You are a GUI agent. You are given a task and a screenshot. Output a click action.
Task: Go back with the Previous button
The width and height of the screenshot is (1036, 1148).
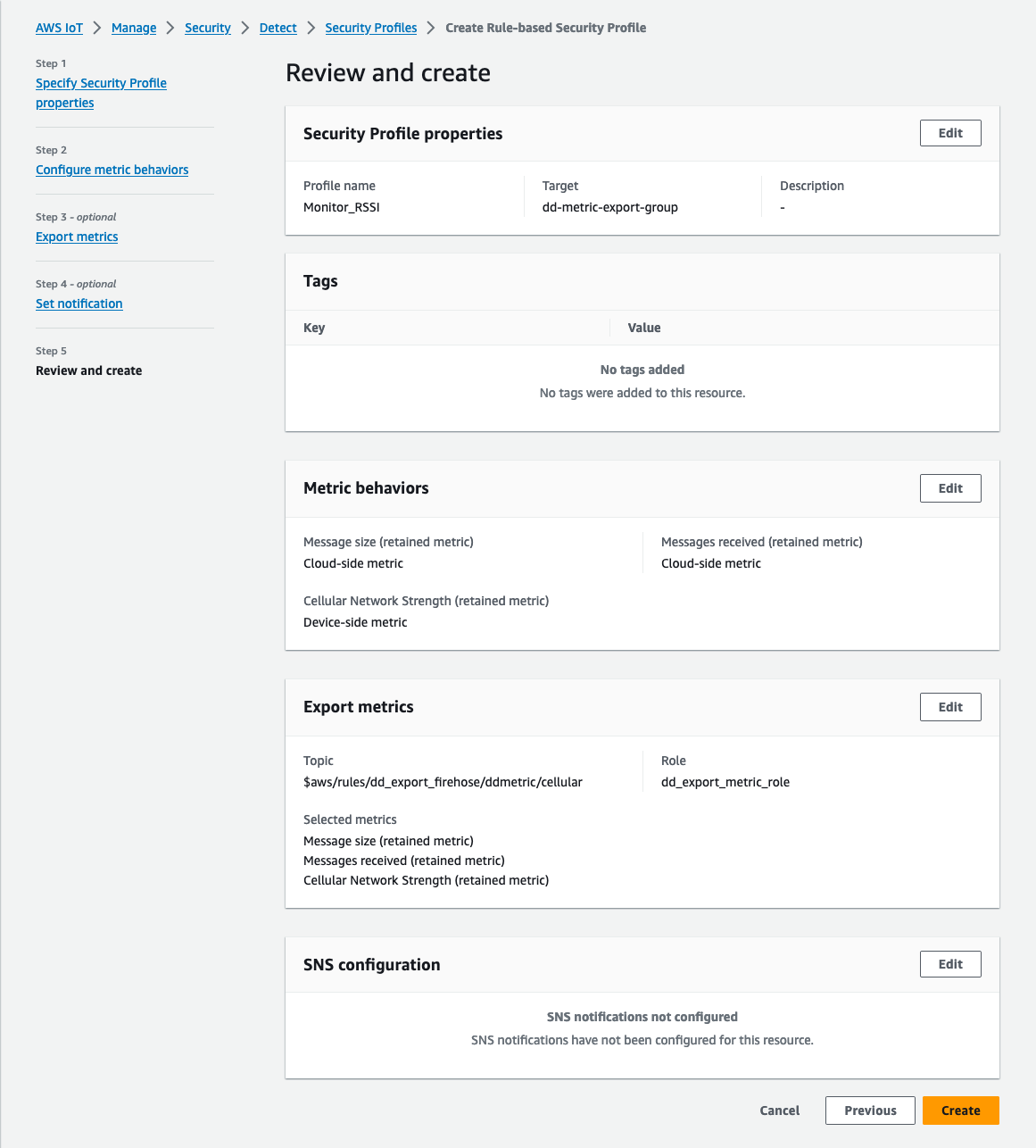pyautogui.click(x=870, y=1111)
